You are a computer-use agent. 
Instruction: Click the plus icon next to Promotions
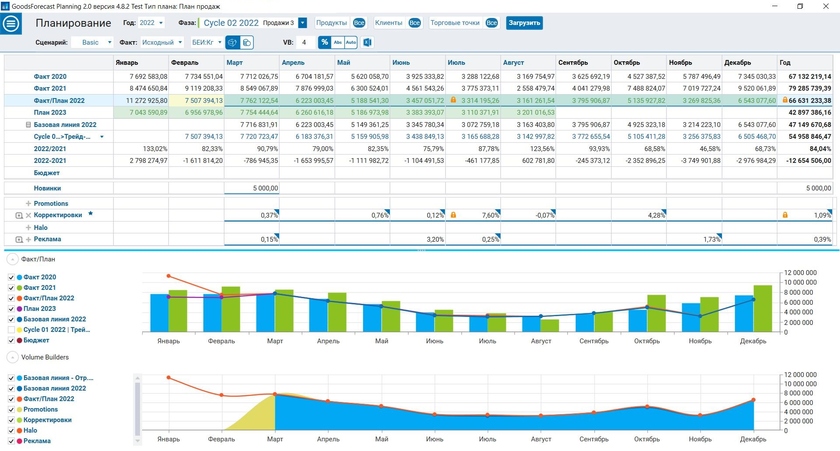pyautogui.click(x=29, y=203)
